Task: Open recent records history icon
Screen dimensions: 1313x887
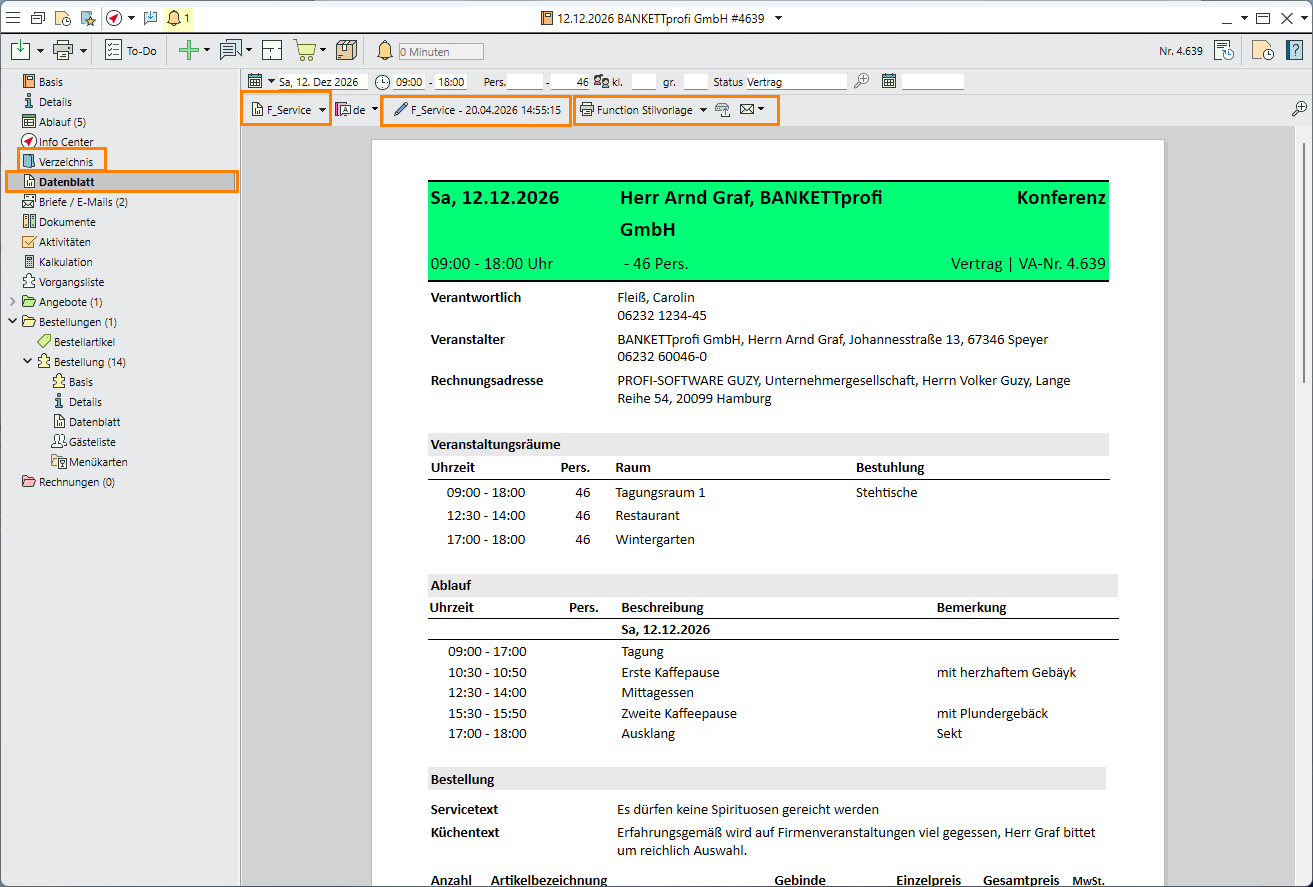Action: click(62, 18)
